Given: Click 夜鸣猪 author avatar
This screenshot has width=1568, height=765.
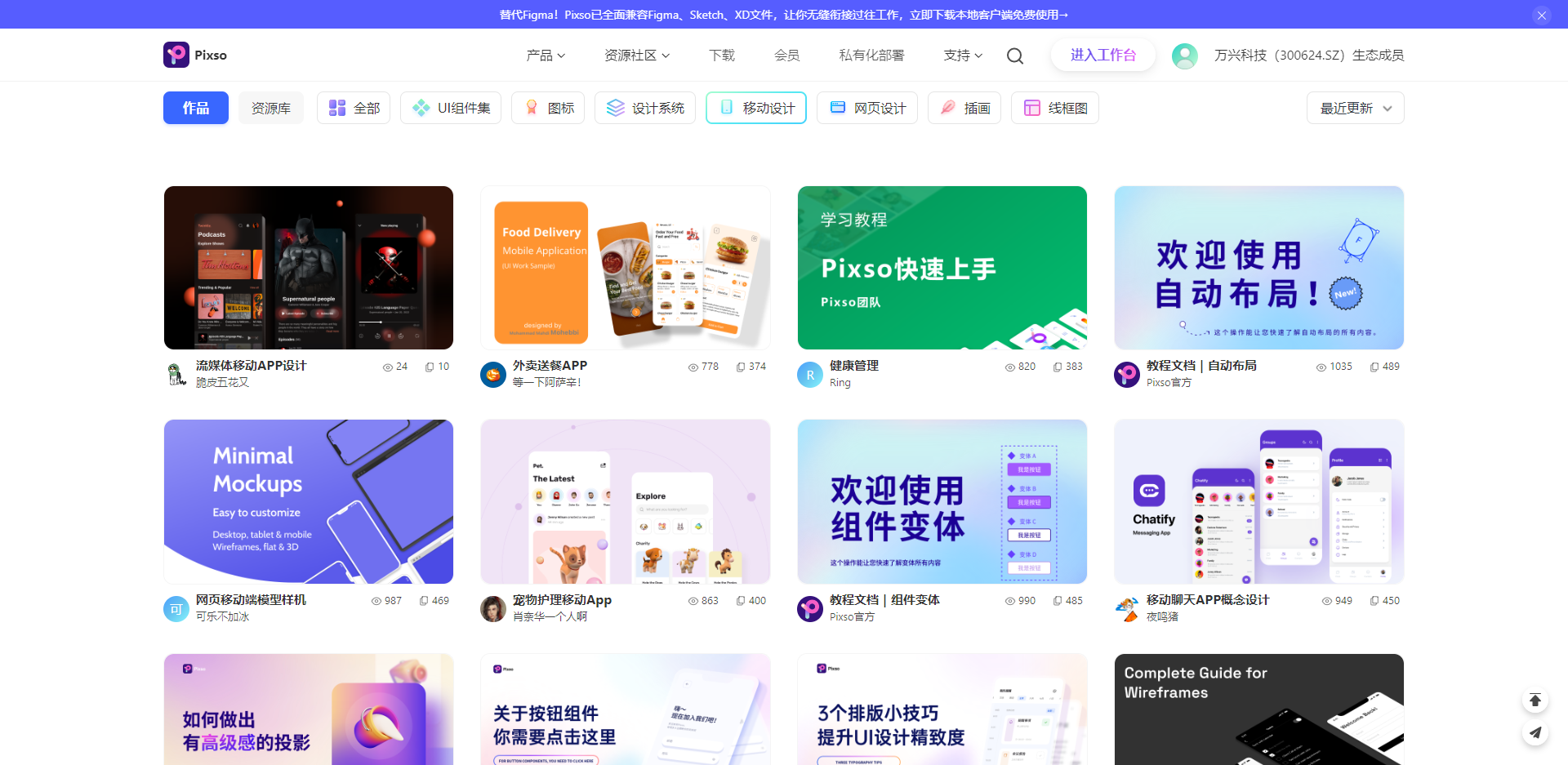Looking at the screenshot, I should (1127, 609).
